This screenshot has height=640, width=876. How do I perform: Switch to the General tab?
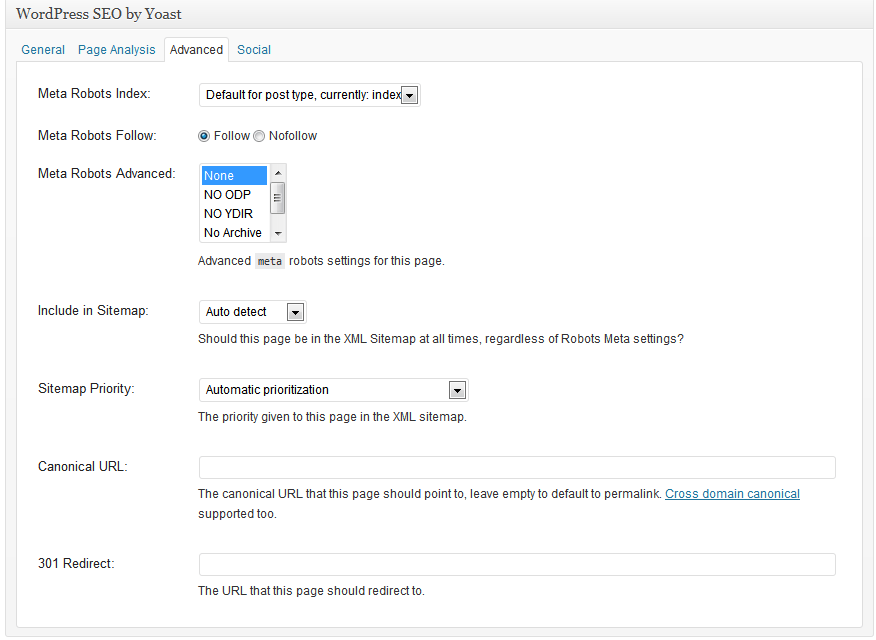(43, 49)
